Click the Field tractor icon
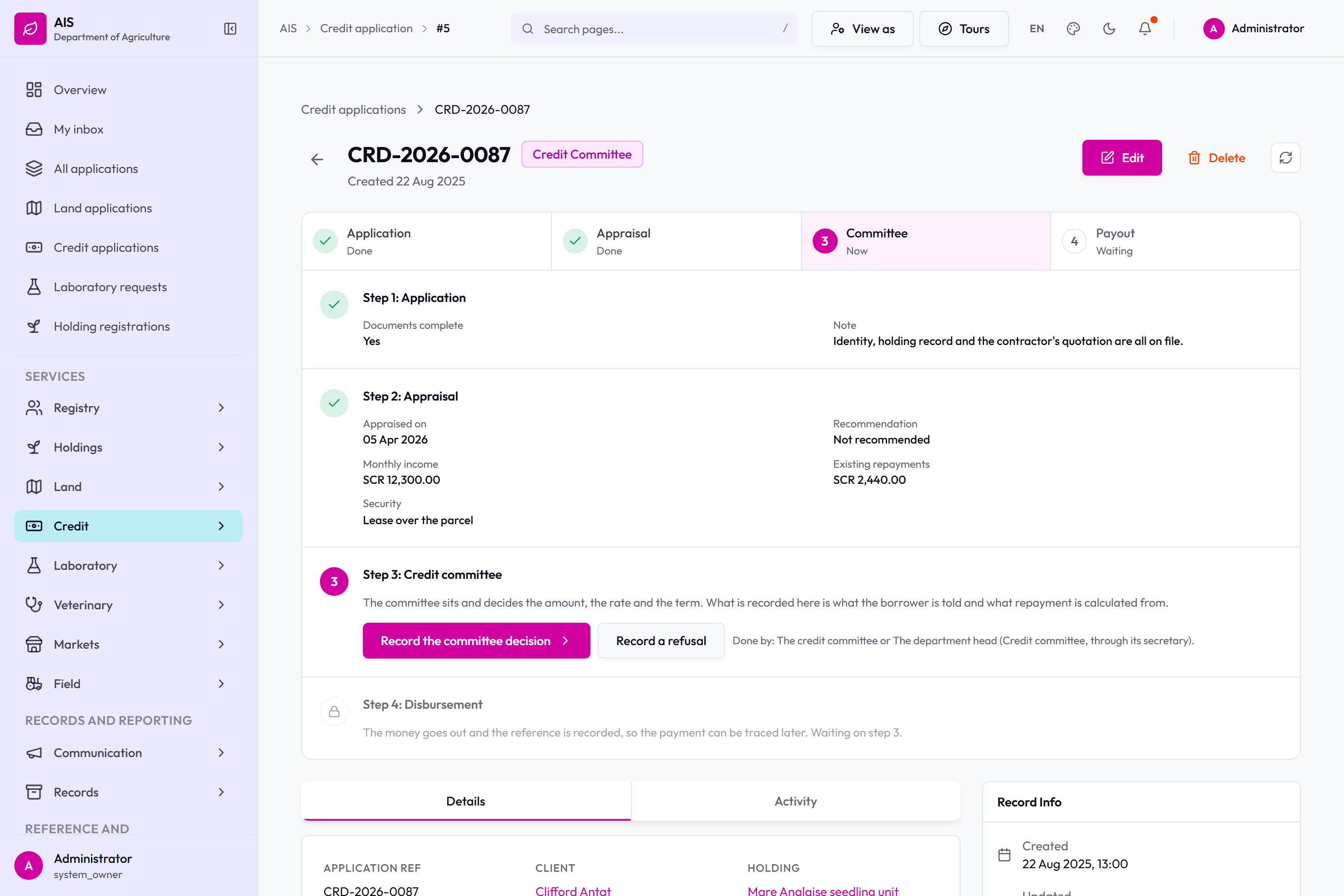 34,684
